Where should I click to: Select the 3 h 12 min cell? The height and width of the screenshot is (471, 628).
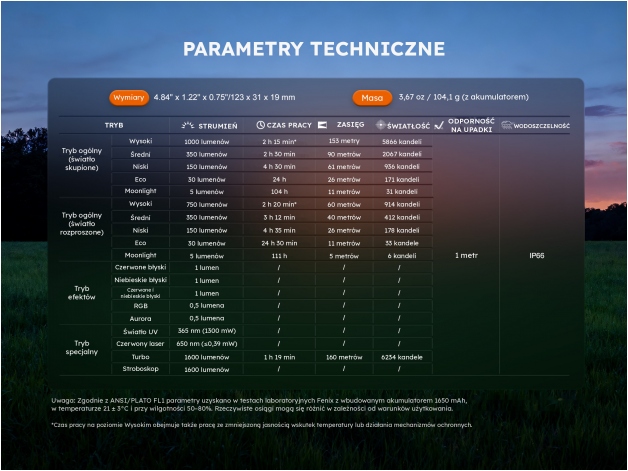click(279, 217)
